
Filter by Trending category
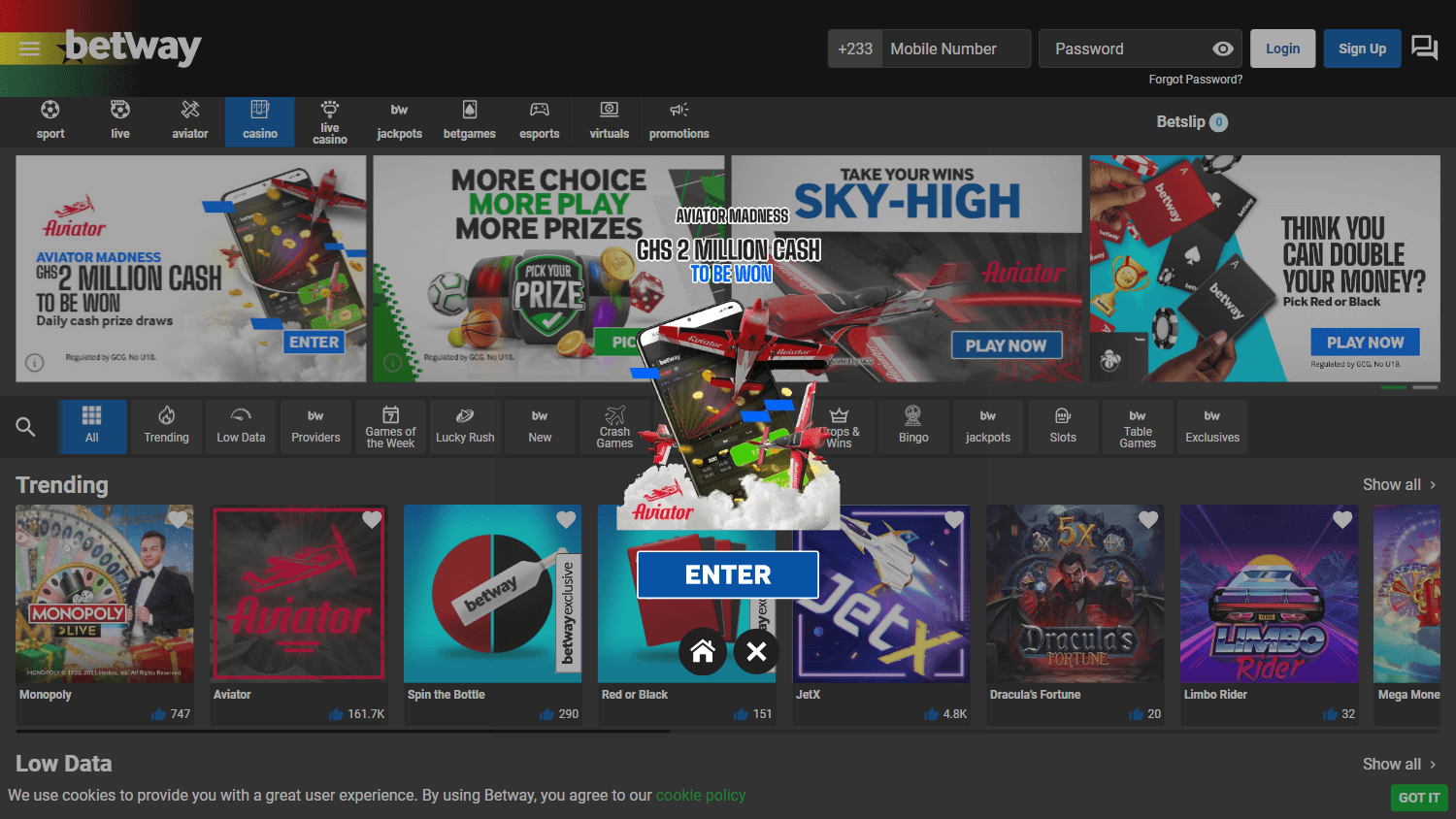click(167, 426)
